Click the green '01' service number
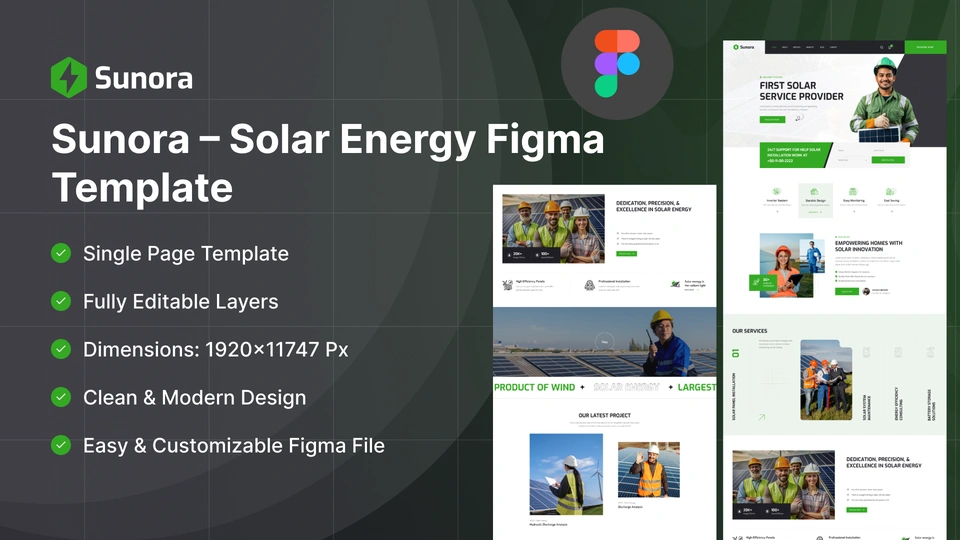960x540 pixels. click(735, 353)
